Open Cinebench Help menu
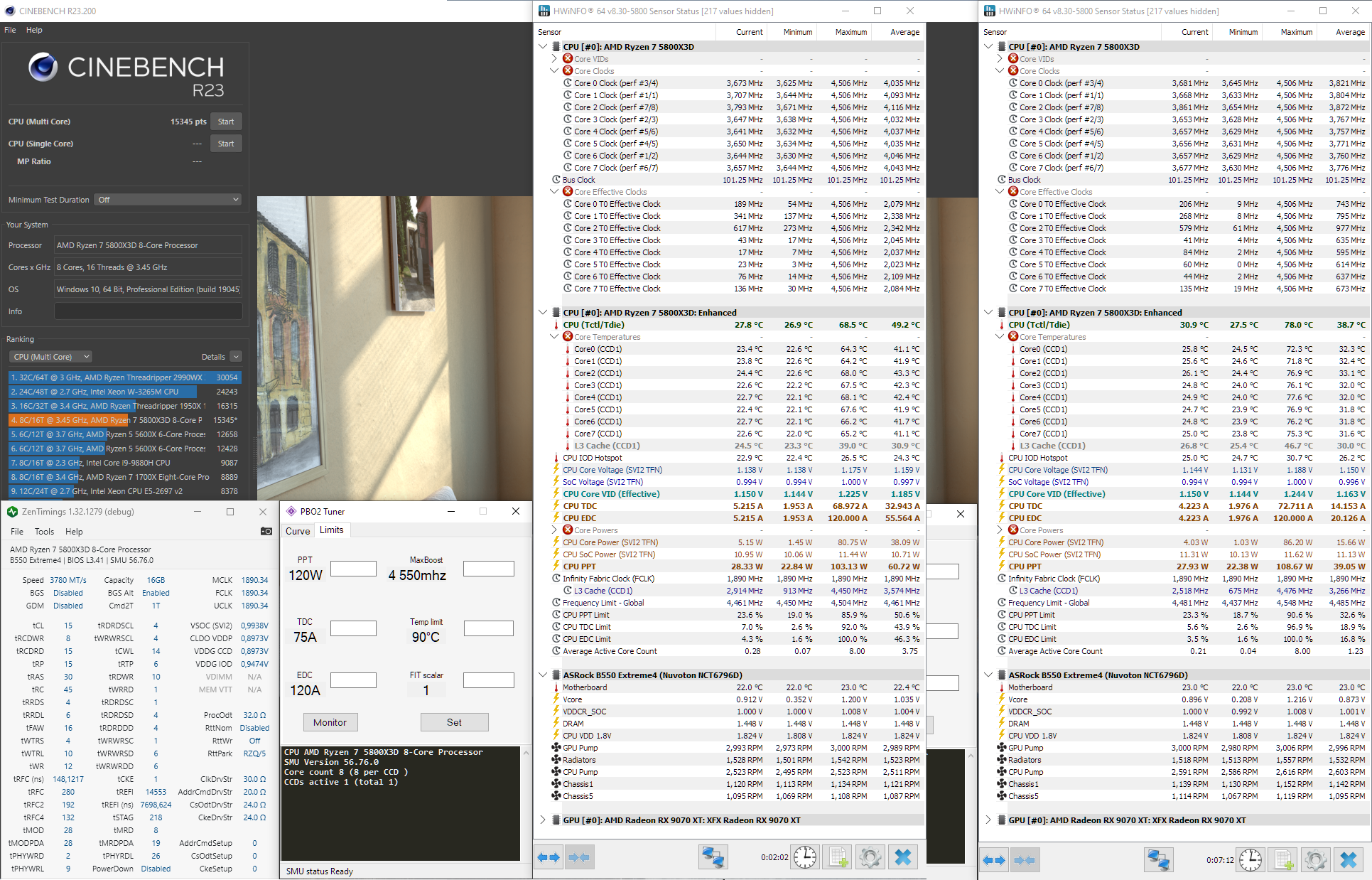Image resolution: width=1372 pixels, height=880 pixels. 34,30
